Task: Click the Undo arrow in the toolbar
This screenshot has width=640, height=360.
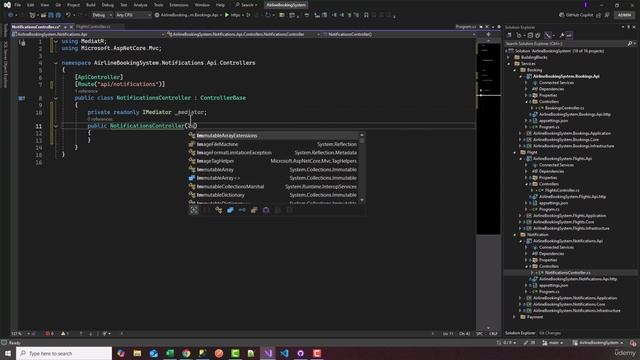Action: click(68, 15)
